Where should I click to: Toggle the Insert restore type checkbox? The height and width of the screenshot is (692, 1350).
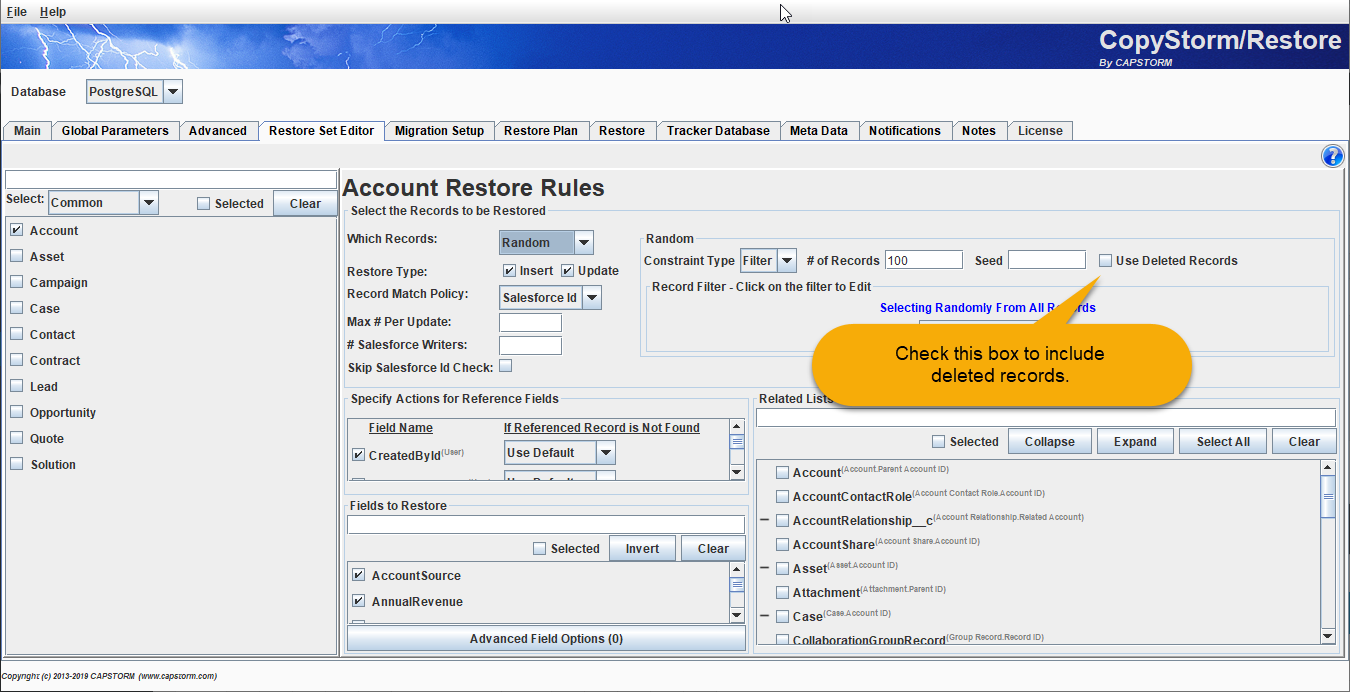point(509,271)
